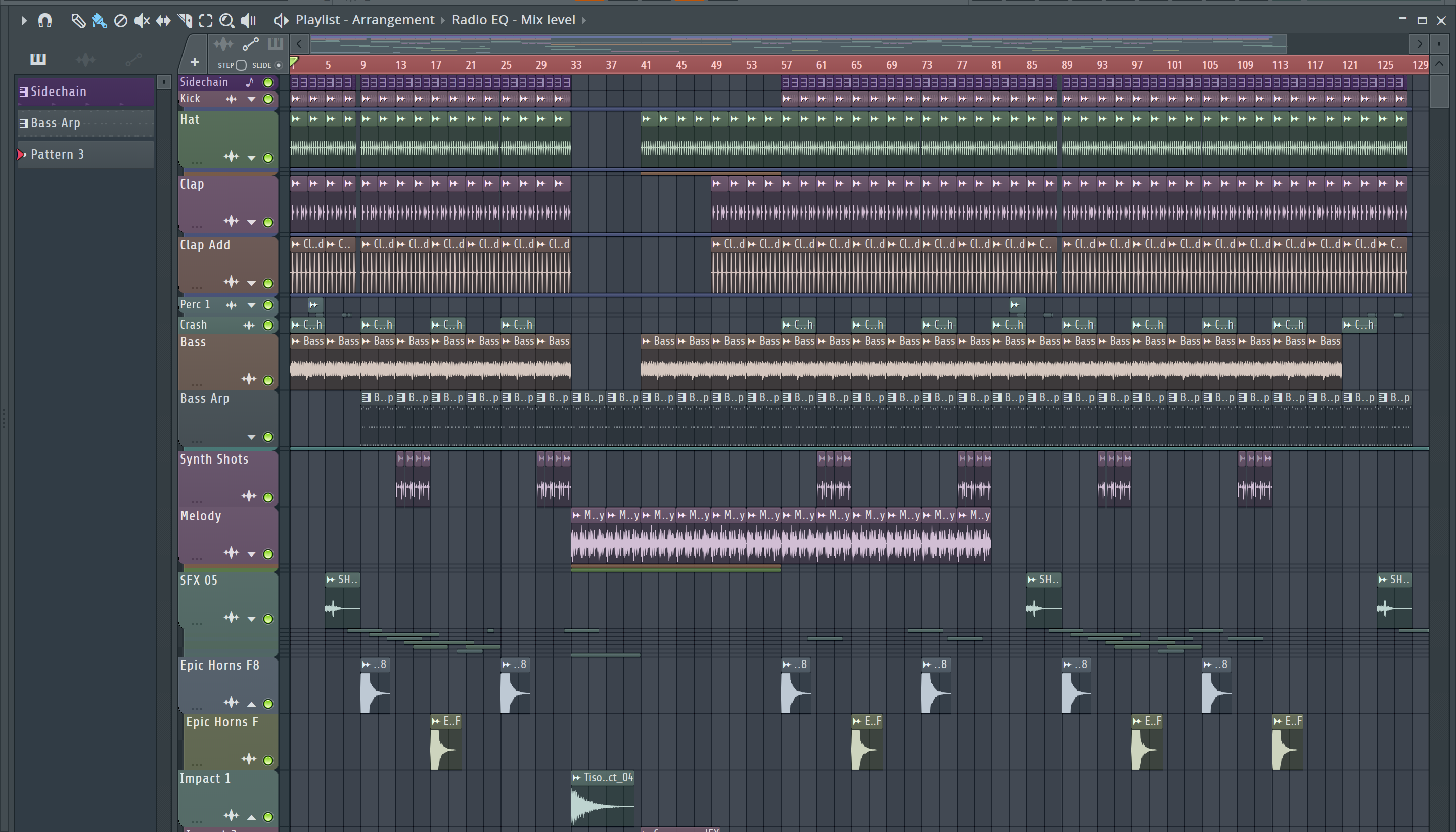Show automation clips in the picker panel
This screenshot has width=1456, height=832.
[x=133, y=59]
